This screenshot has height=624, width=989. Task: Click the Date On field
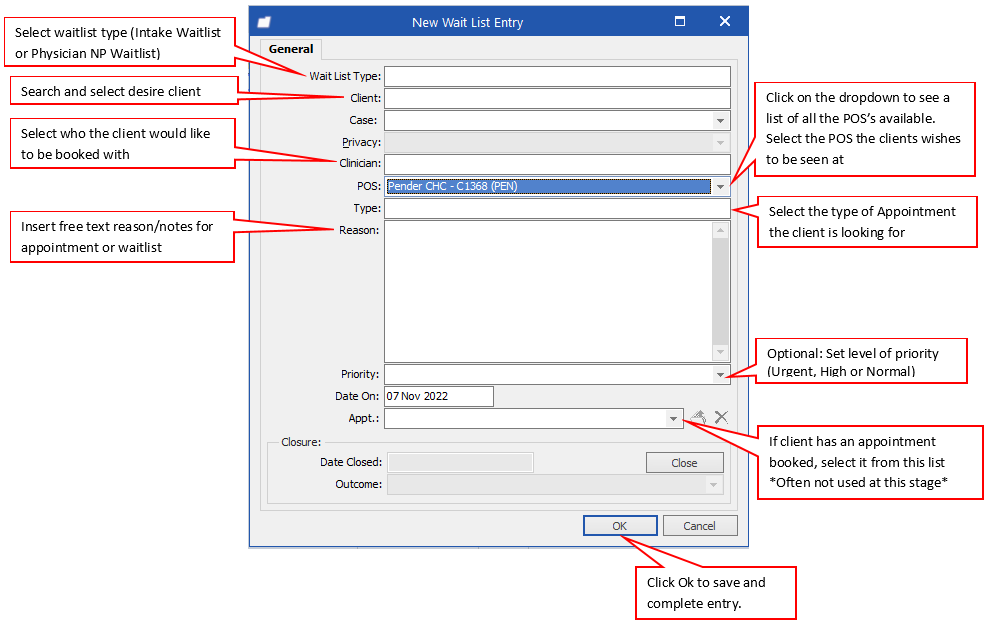click(438, 397)
